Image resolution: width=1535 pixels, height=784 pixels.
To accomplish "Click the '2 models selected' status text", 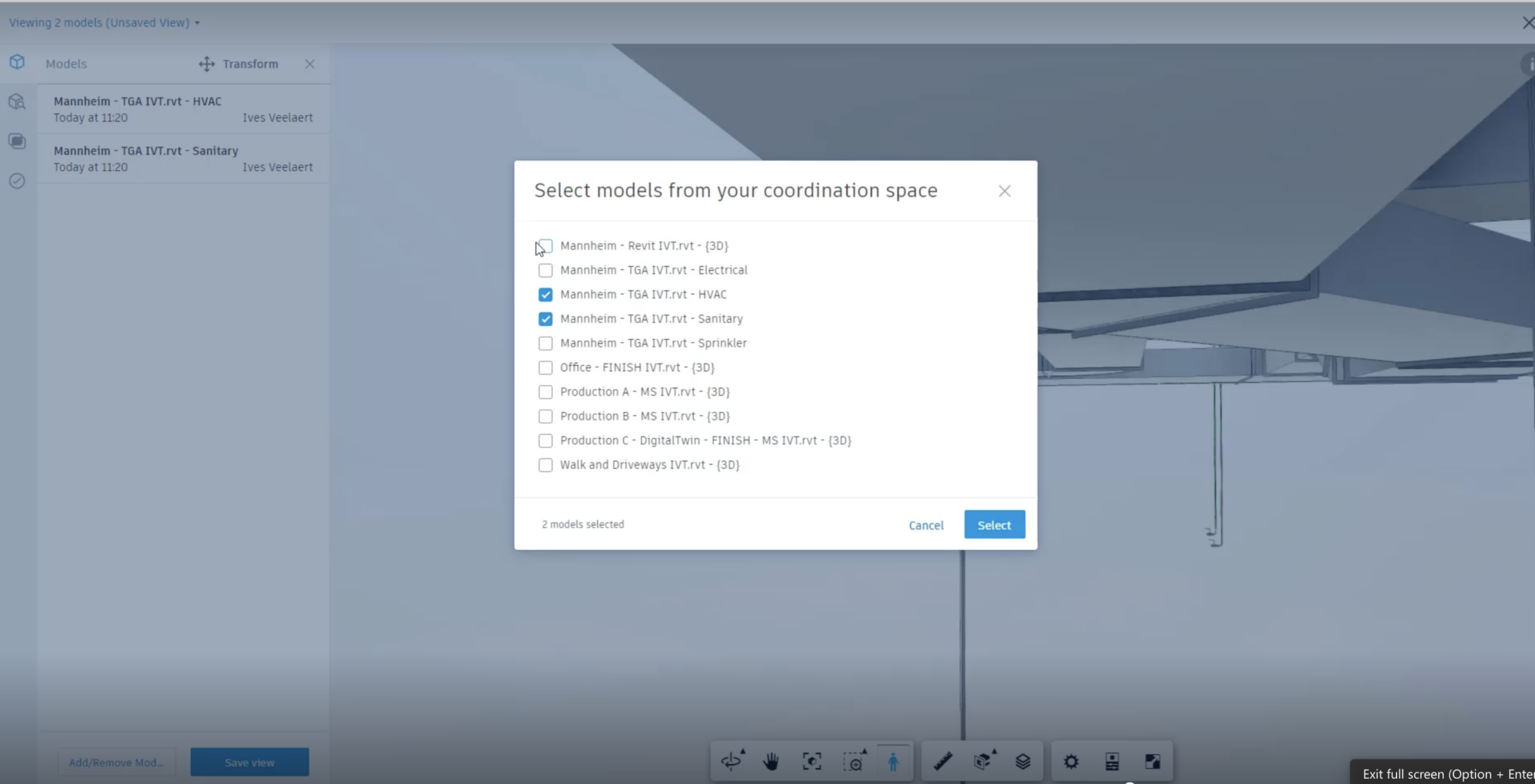I will pos(583,525).
